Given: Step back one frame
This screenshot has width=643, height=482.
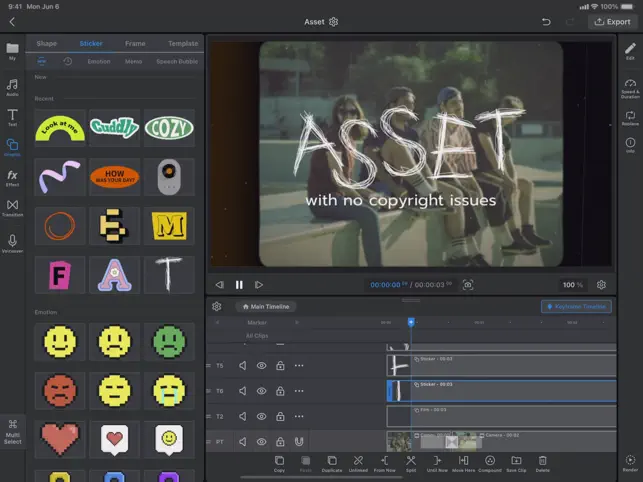Looking at the screenshot, I should [x=219, y=285].
